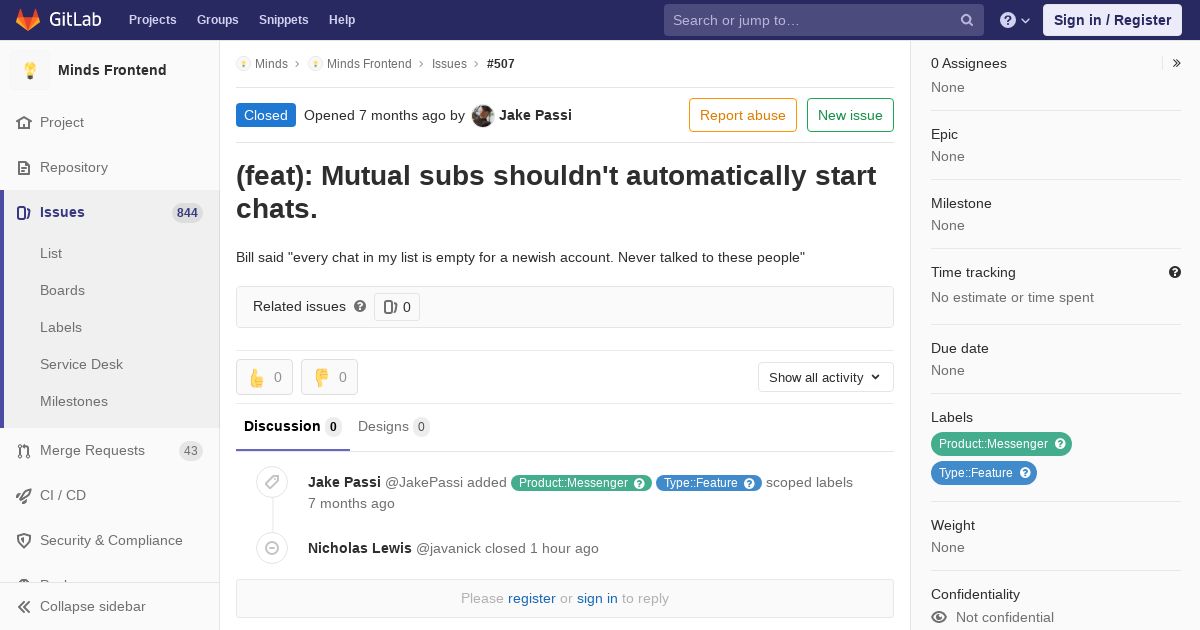Click the register link to reply
The height and width of the screenshot is (630, 1200).
(x=532, y=598)
